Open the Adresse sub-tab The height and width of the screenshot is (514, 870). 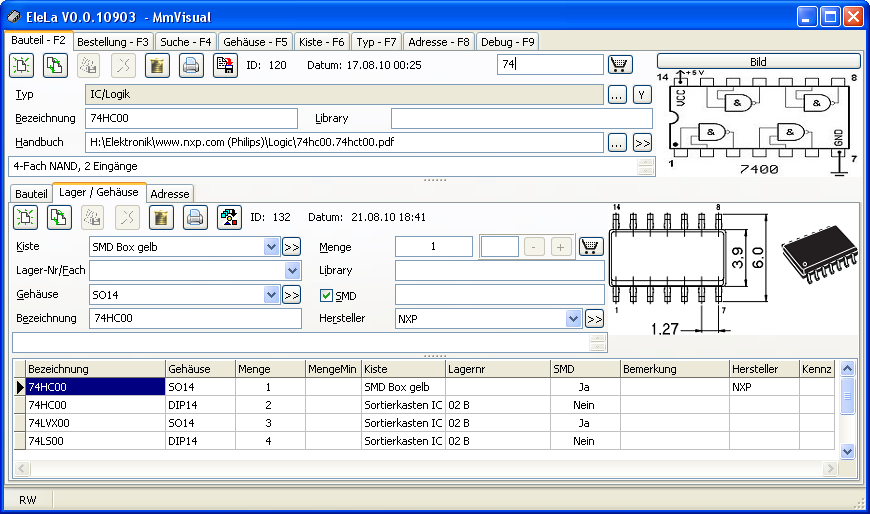170,193
